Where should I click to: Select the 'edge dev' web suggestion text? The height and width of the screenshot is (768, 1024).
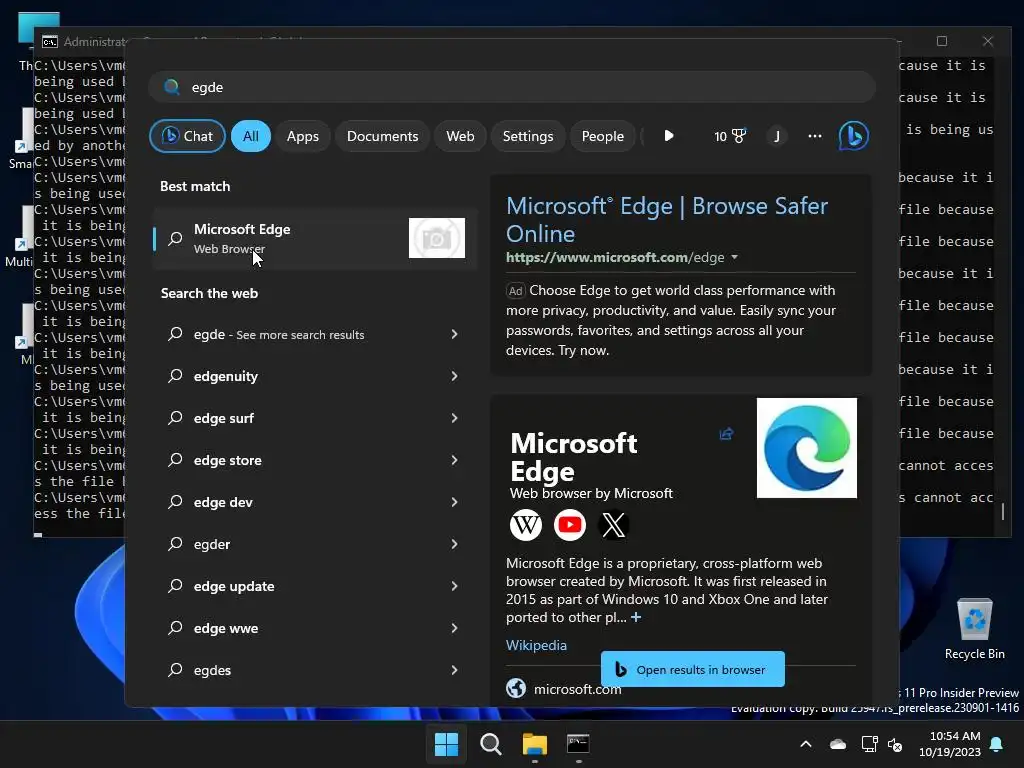(x=223, y=502)
